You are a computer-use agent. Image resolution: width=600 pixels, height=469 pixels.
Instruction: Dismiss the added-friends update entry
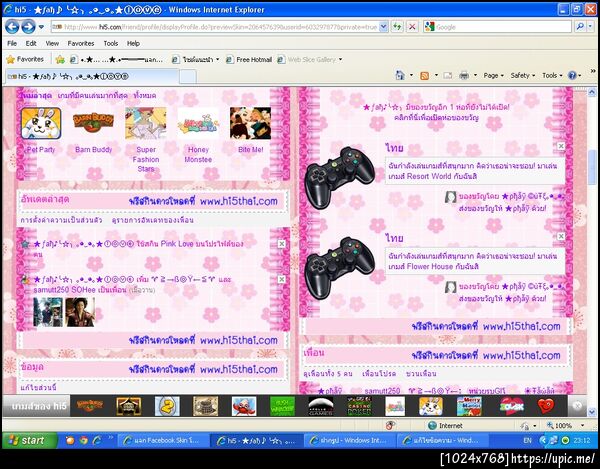point(281,279)
